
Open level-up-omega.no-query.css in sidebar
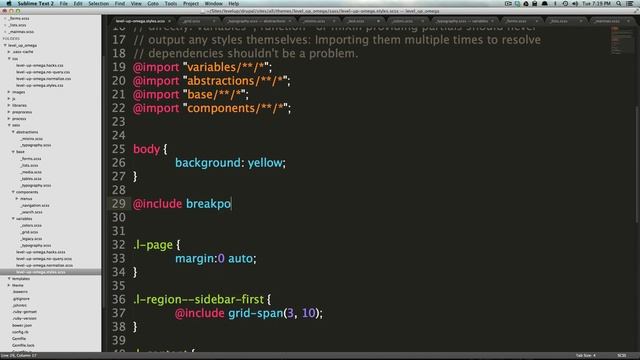43,72
